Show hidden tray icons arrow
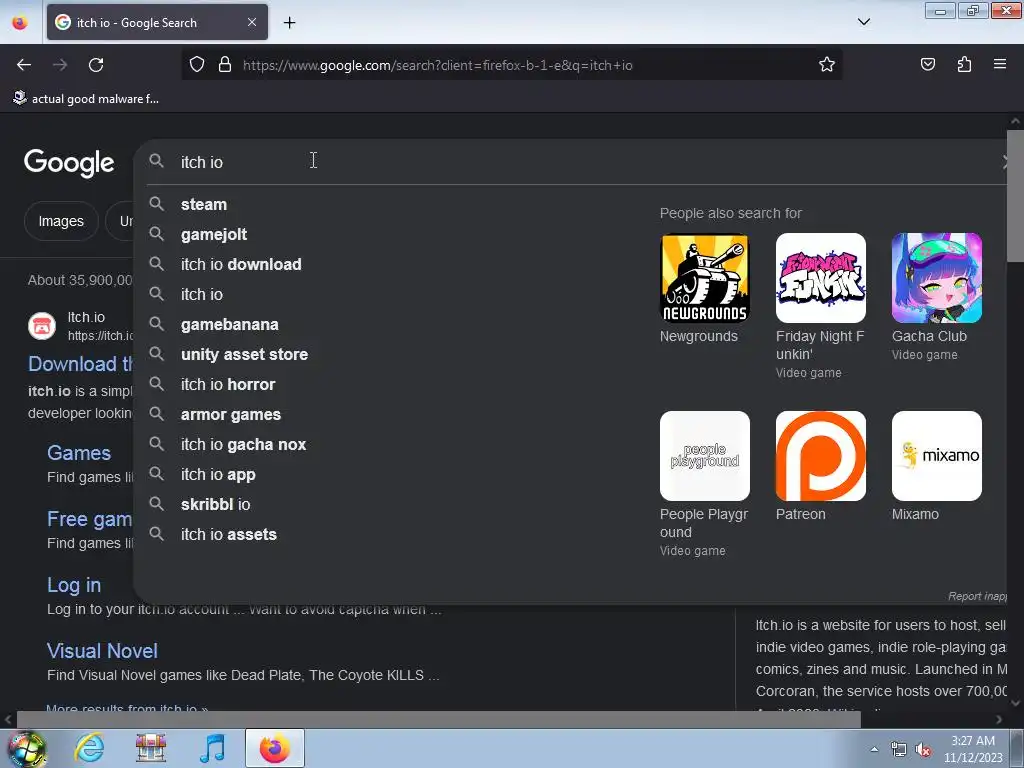Viewport: 1024px width, 768px height. tap(874, 749)
